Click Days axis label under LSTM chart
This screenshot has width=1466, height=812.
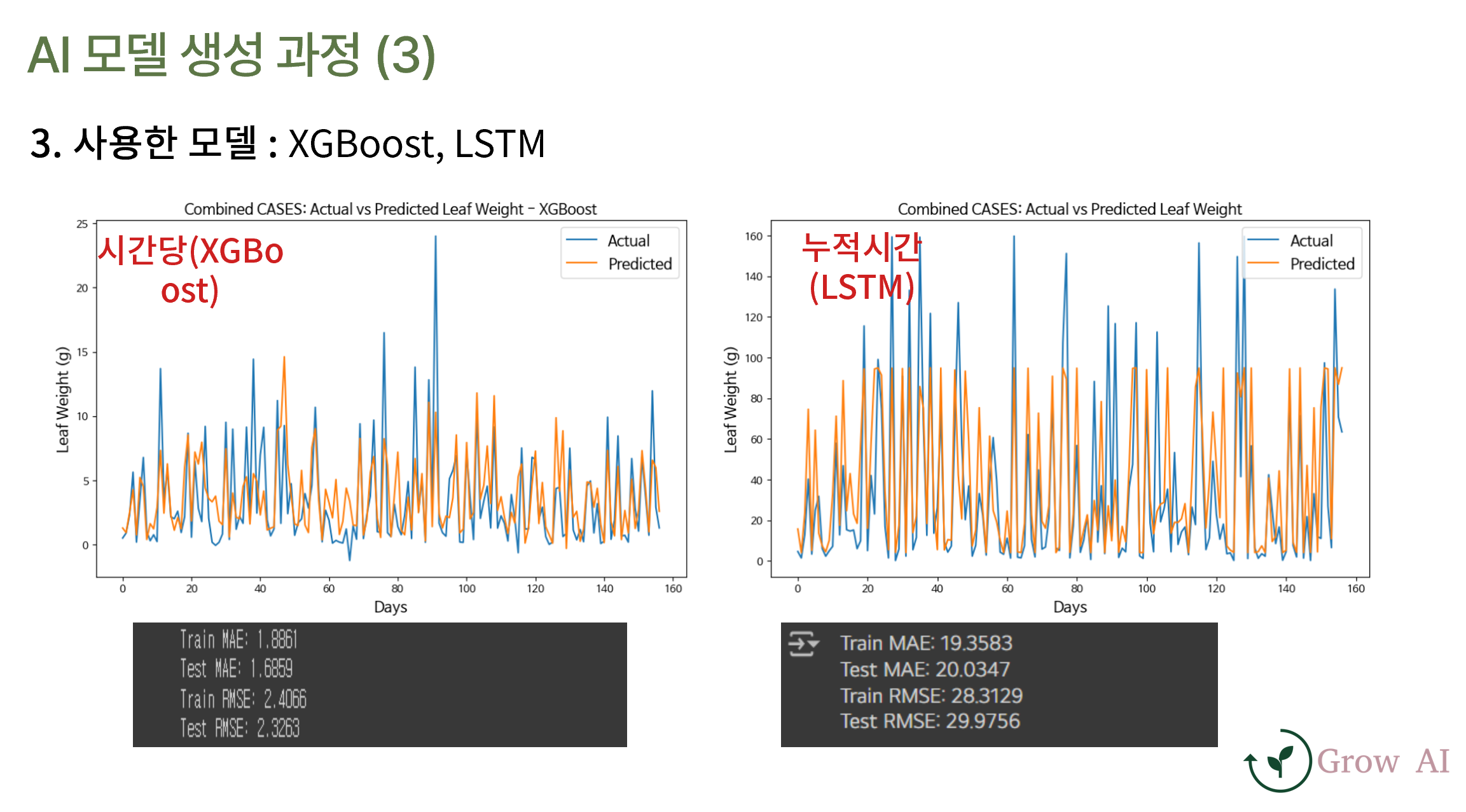(1070, 607)
